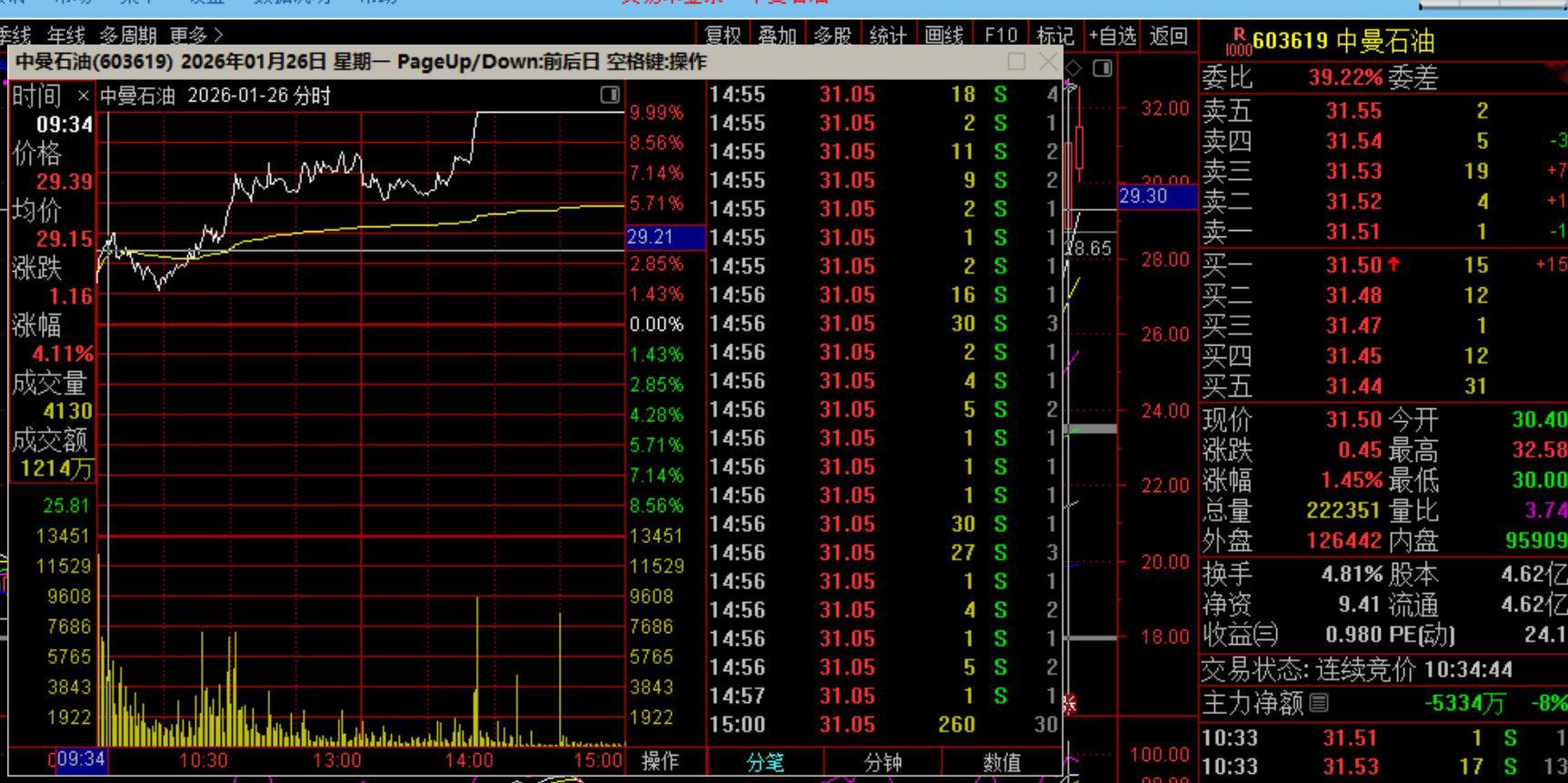This screenshot has height=783, width=1568.
Task: Click the 均价 value 29.15
Action: tap(65, 239)
